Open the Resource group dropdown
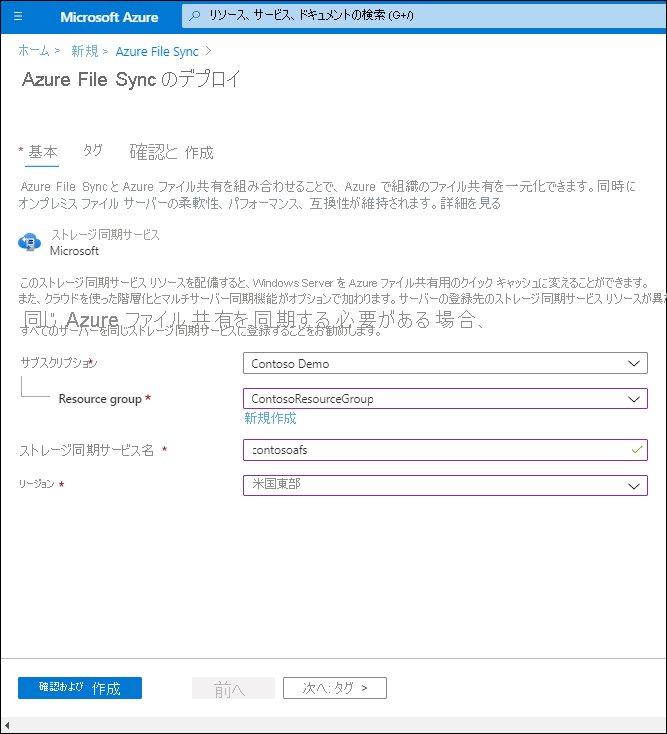The image size is (667, 734). (445, 399)
